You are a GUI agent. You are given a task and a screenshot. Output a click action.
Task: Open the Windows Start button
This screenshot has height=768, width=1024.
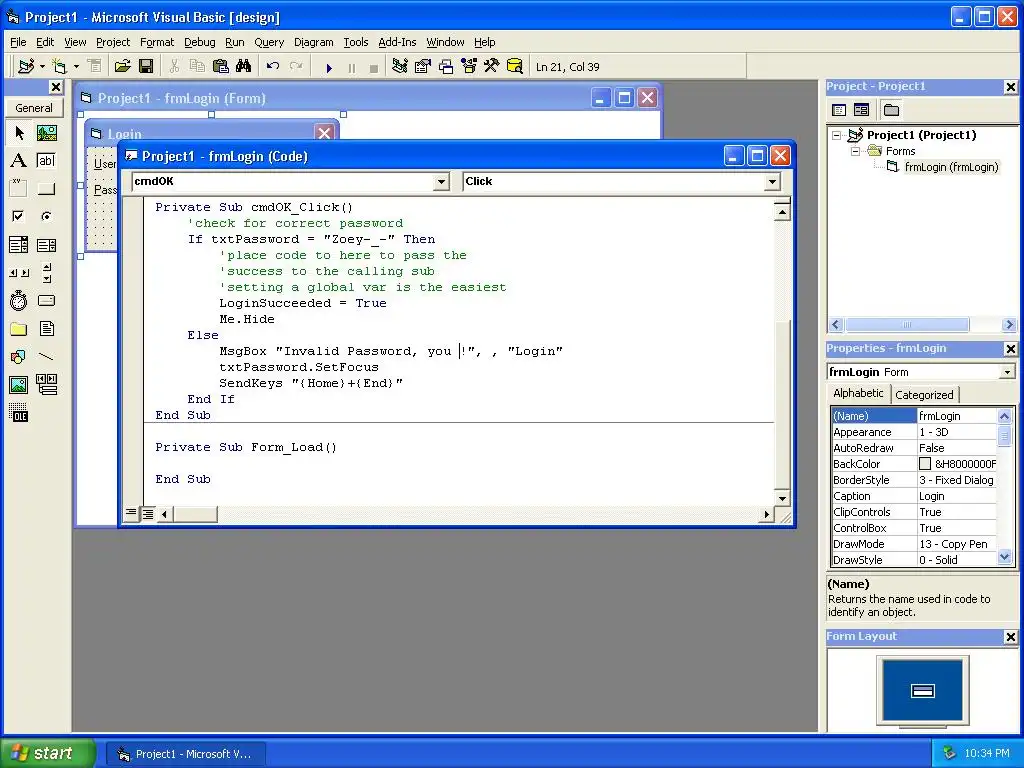[x=48, y=753]
